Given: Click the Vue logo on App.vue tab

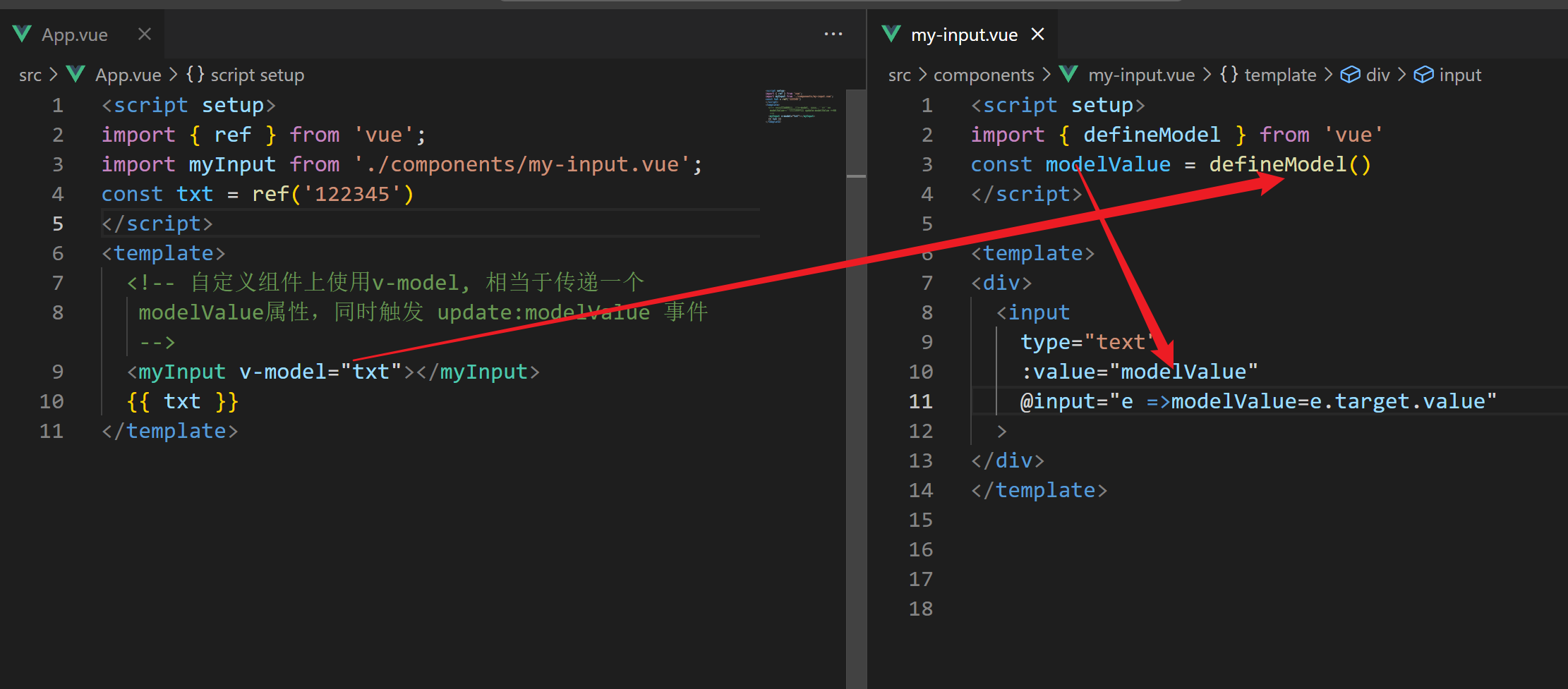Looking at the screenshot, I should click(x=23, y=34).
